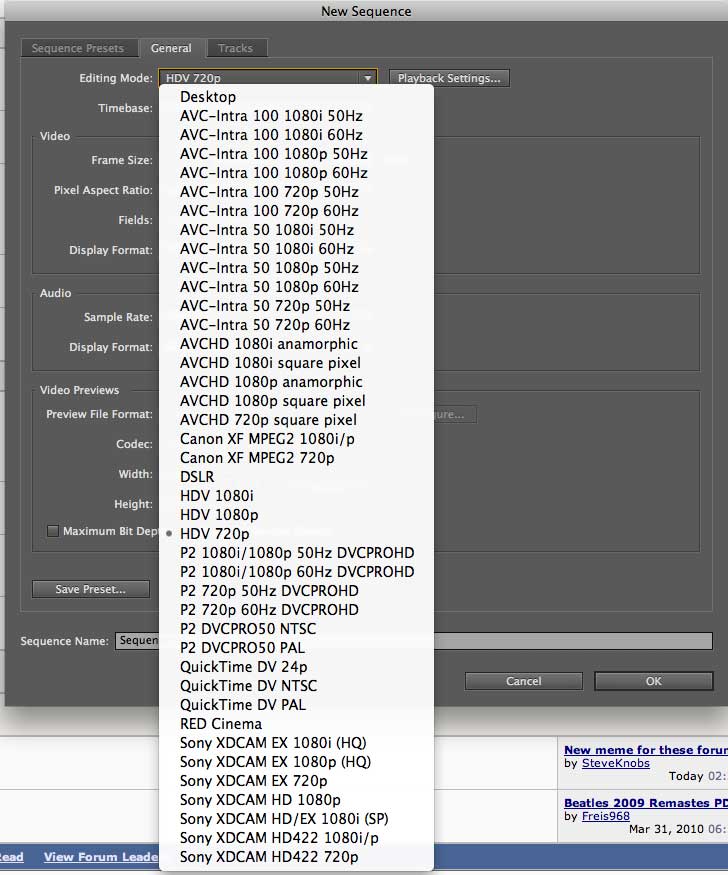This screenshot has width=728, height=875.
Task: Choose AVC-Intra 50 1080i 60Hz
Action: [x=296, y=248]
